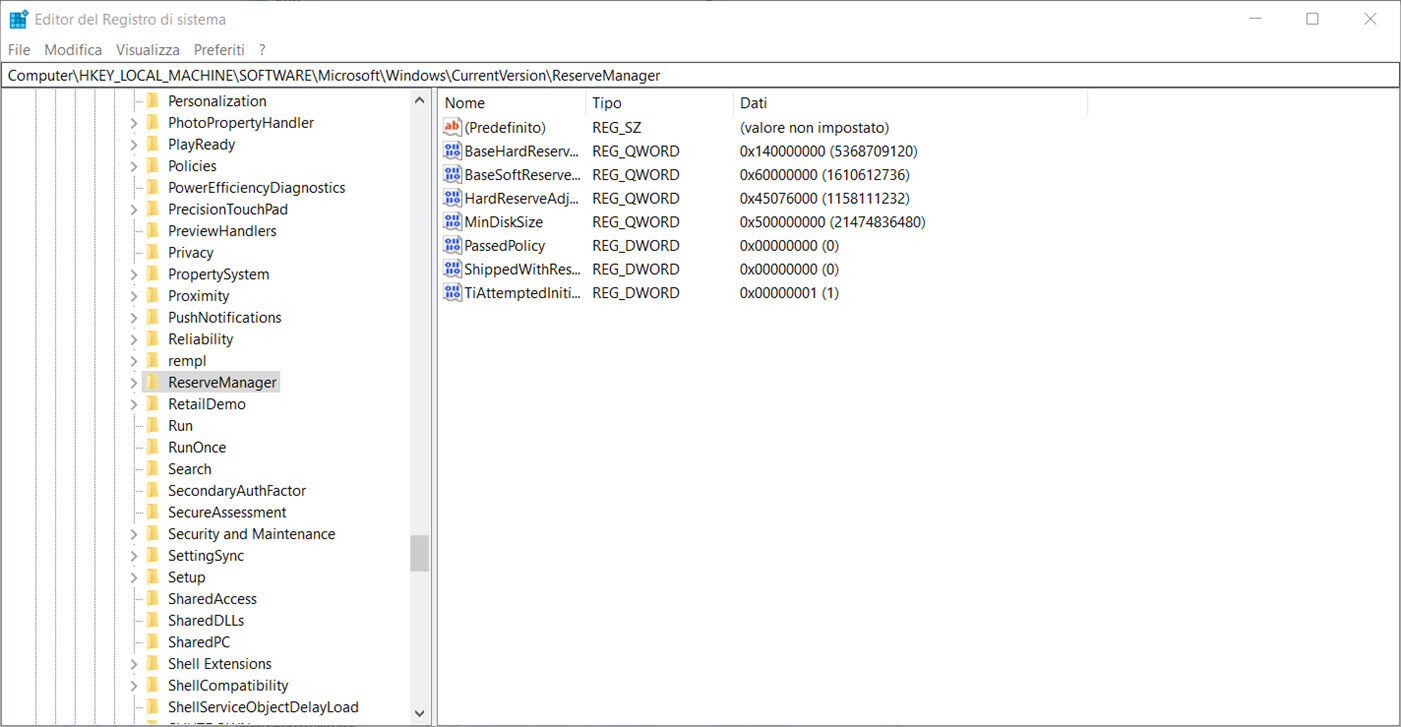Expand the SettingSync registry key
This screenshot has height=727, width=1401.
(x=133, y=555)
